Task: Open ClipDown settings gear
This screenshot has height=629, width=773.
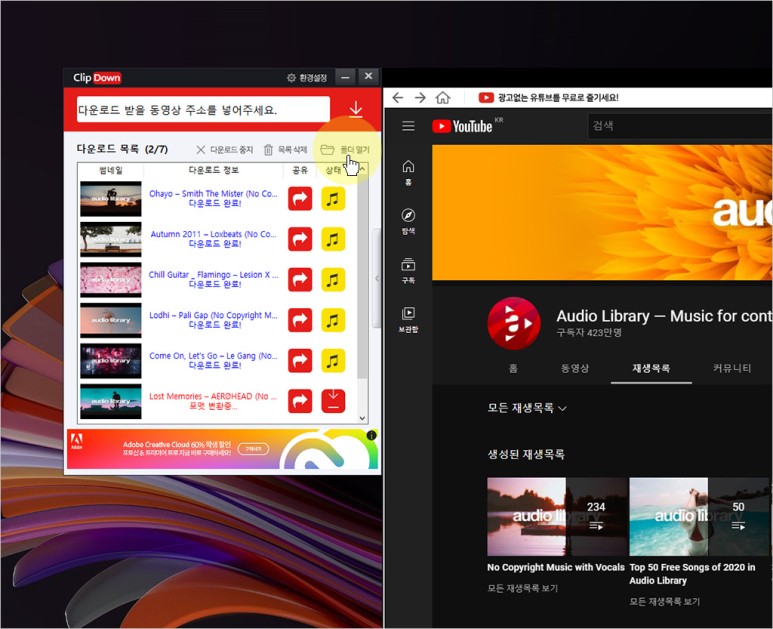Action: (x=307, y=78)
